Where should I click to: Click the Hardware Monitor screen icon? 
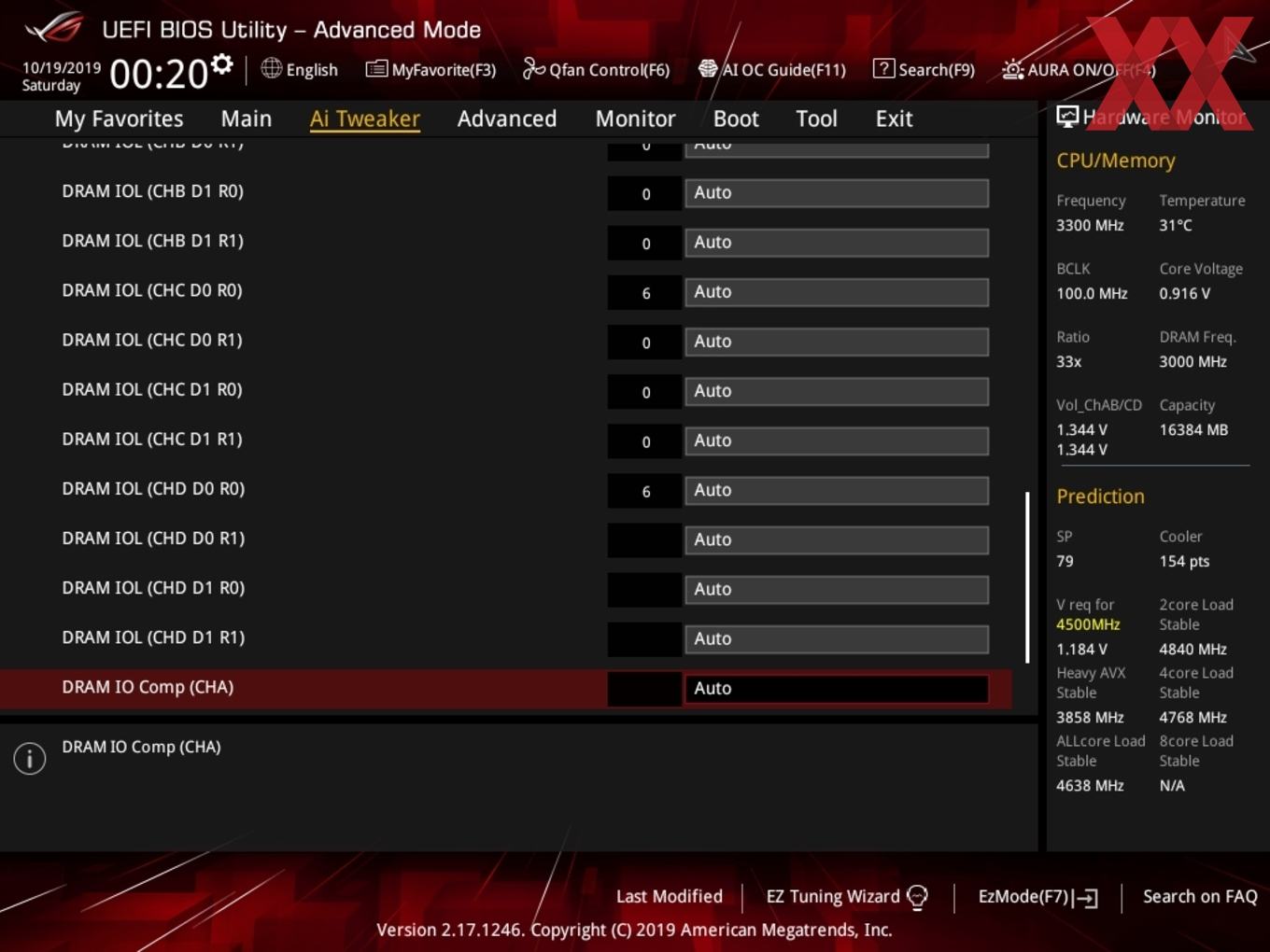coord(1067,117)
